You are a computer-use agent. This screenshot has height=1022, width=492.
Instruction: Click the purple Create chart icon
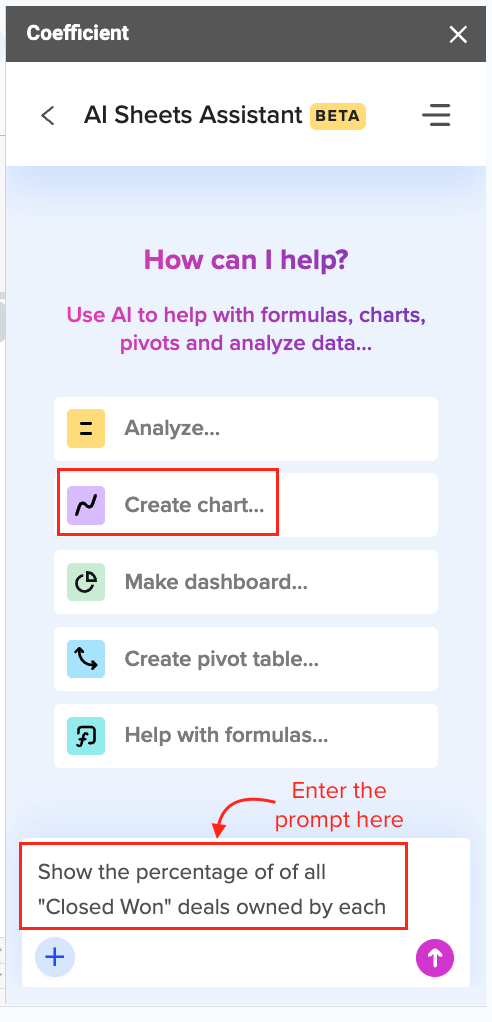pos(85,505)
